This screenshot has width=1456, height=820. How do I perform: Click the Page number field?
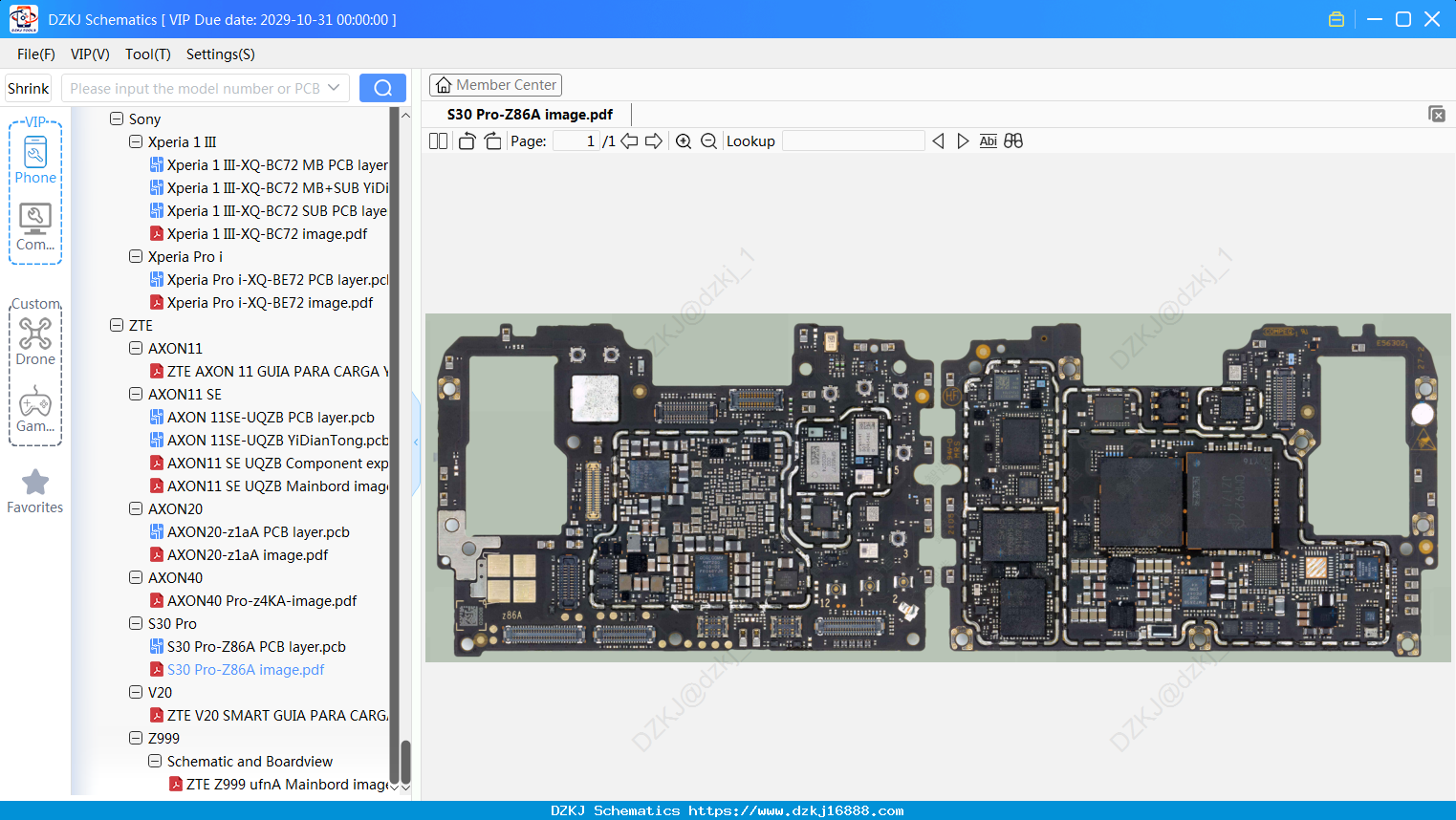click(x=576, y=141)
